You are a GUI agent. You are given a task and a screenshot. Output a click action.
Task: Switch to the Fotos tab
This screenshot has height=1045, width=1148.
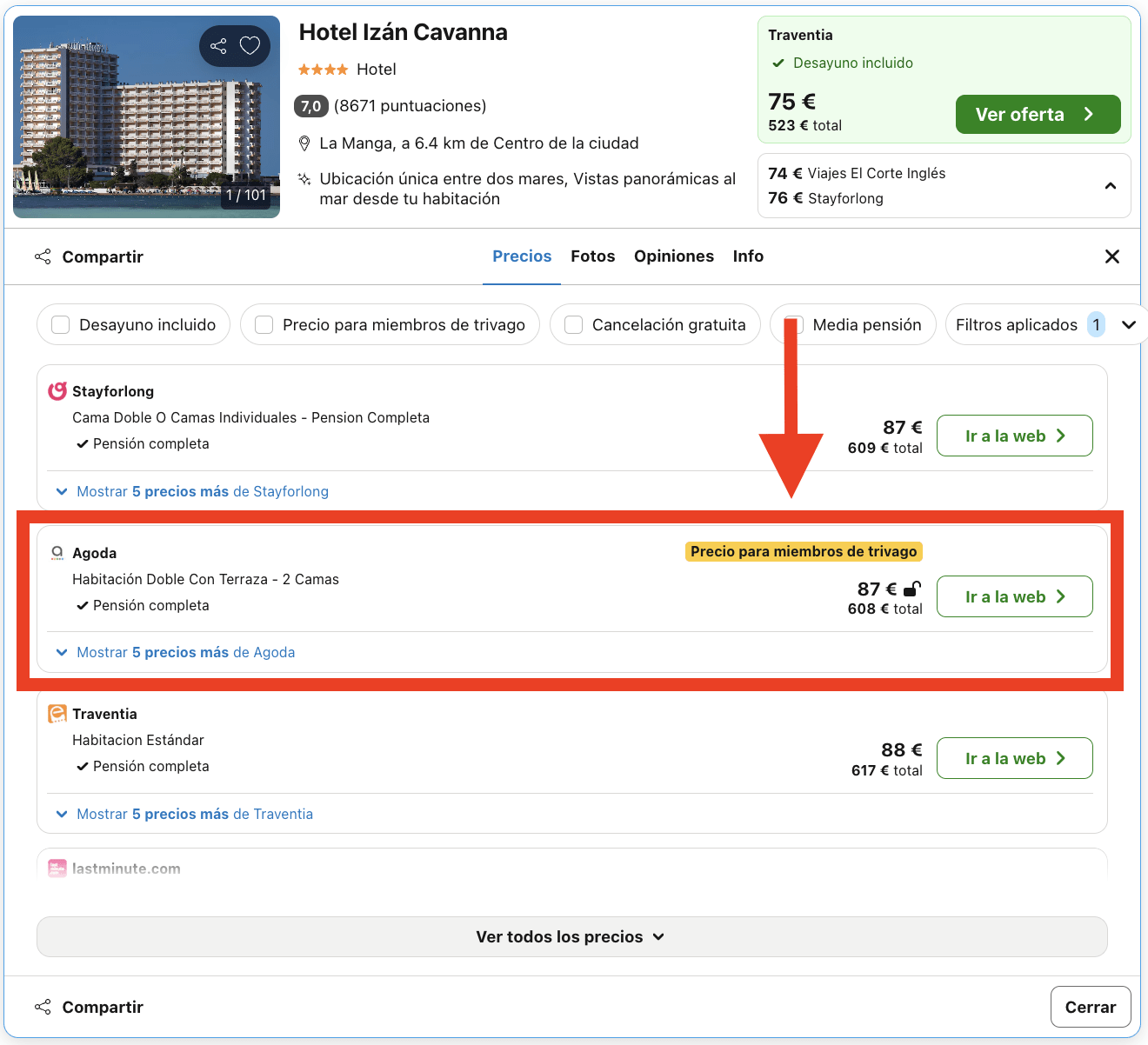592,256
